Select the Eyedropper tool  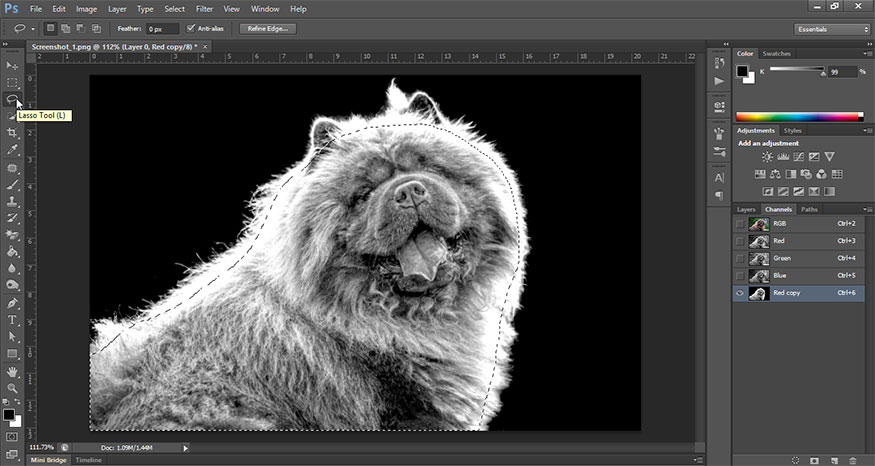pyautogui.click(x=12, y=150)
